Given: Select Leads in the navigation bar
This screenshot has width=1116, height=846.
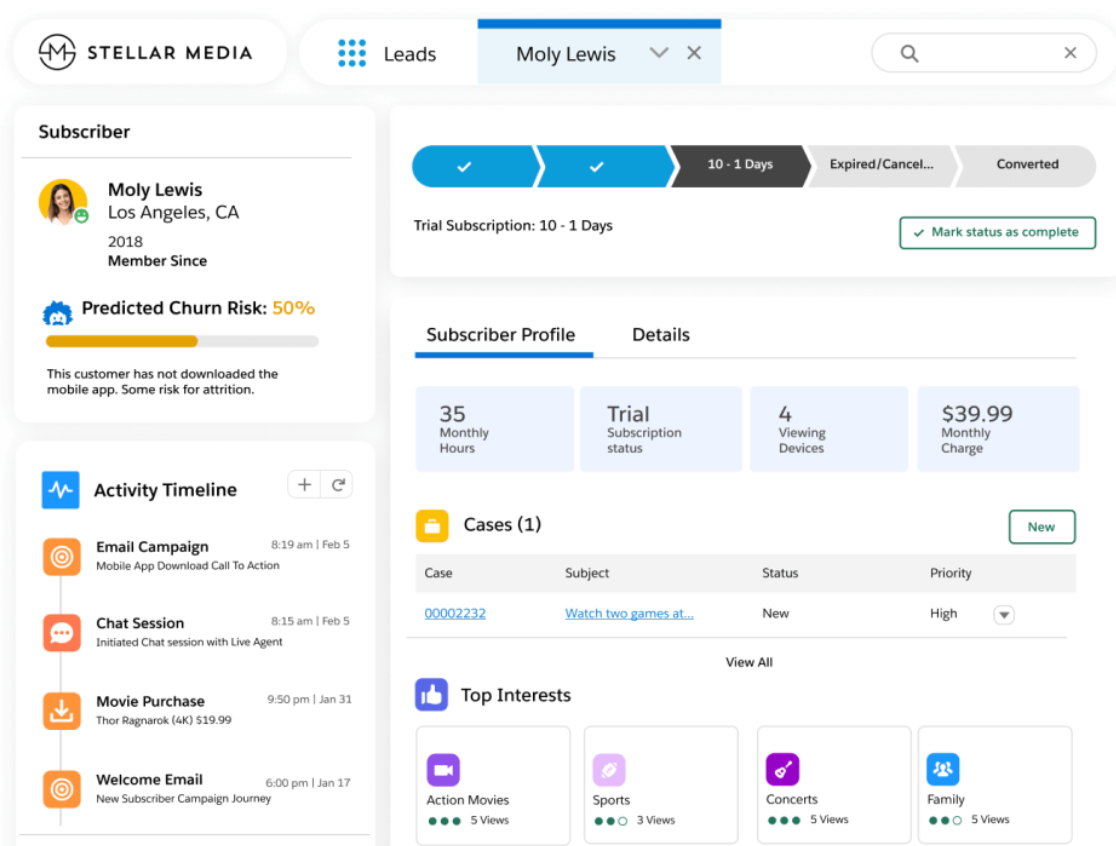Looking at the screenshot, I should click(410, 54).
